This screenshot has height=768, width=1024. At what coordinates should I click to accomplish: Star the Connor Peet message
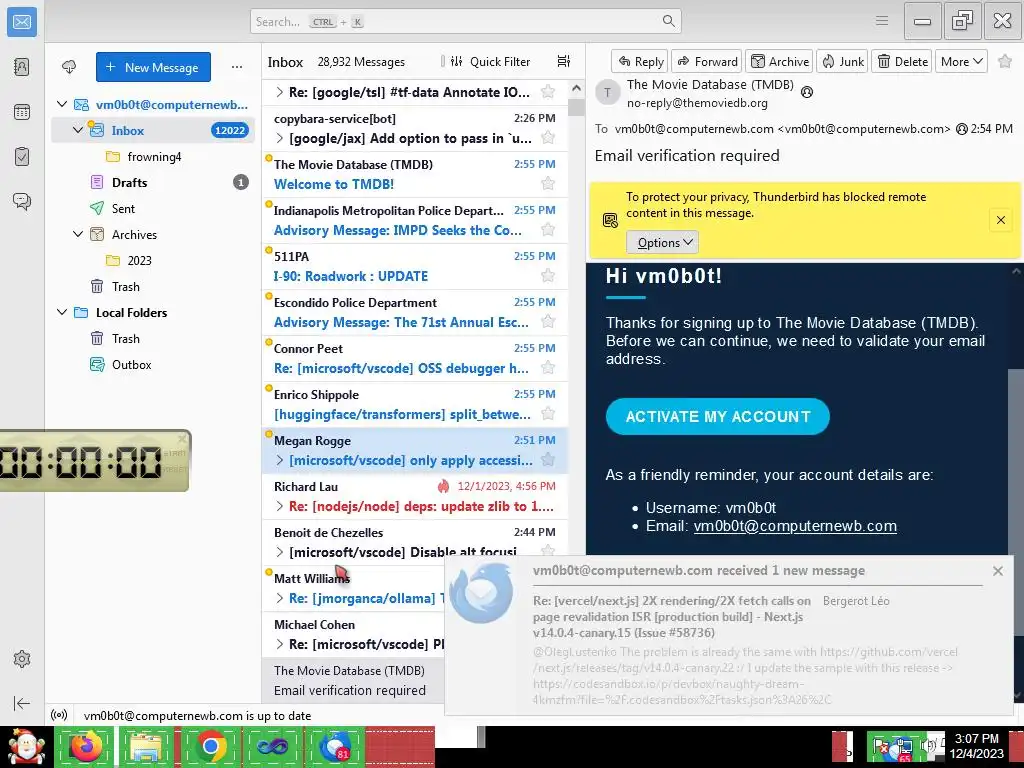(548, 368)
